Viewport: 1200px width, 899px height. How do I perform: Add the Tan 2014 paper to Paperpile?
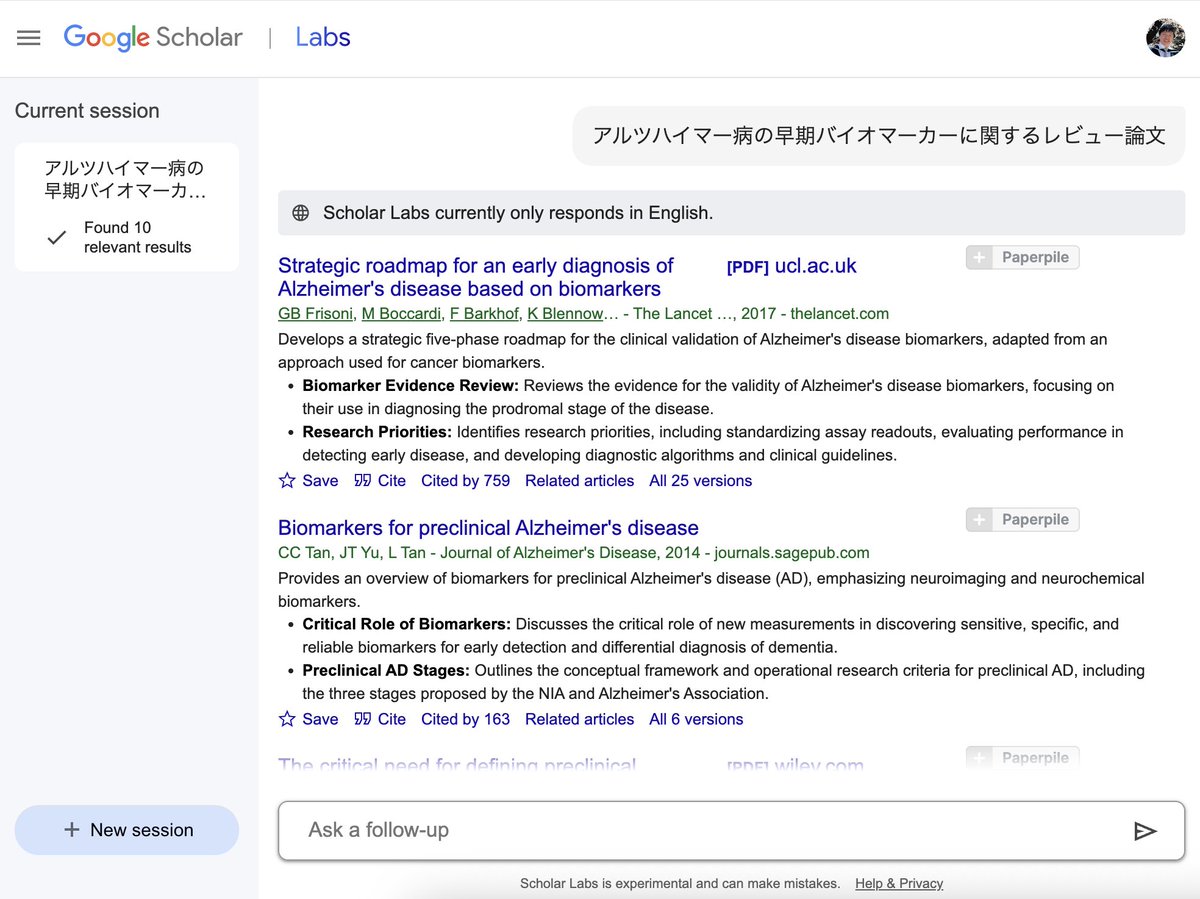click(x=1022, y=519)
